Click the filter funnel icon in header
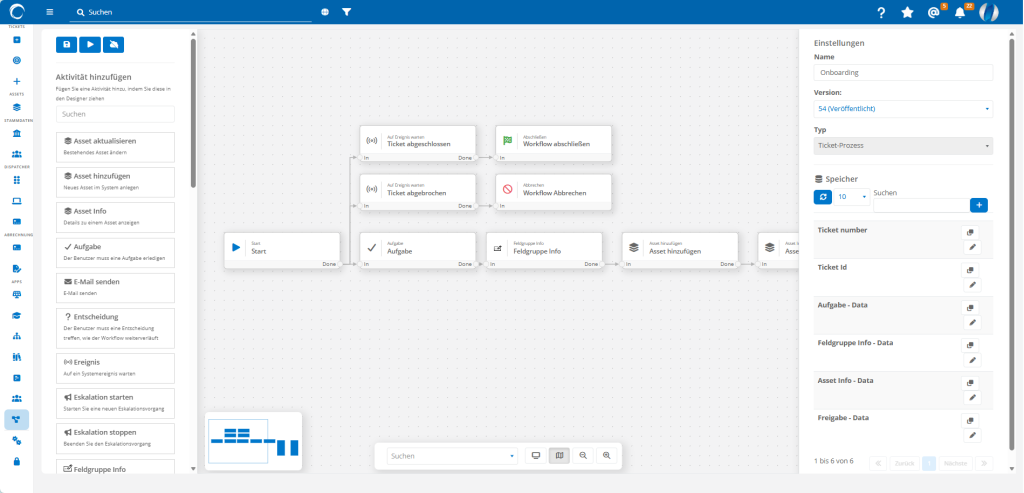This screenshot has width=1024, height=493. [x=347, y=12]
